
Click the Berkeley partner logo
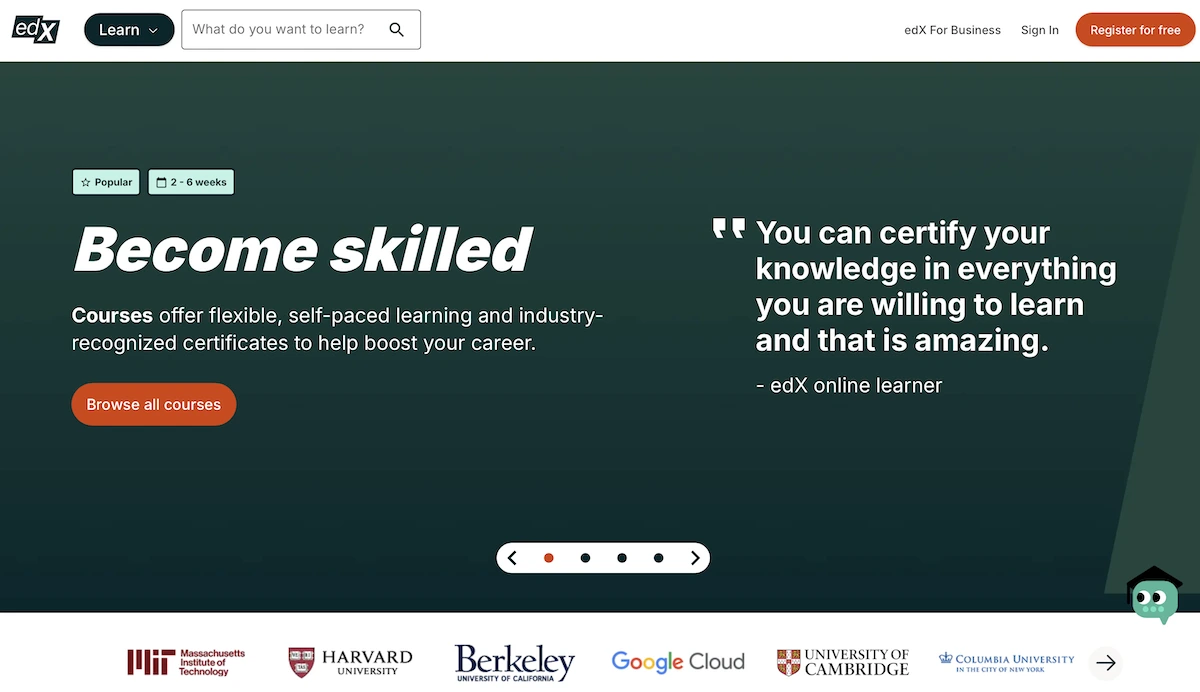point(514,662)
